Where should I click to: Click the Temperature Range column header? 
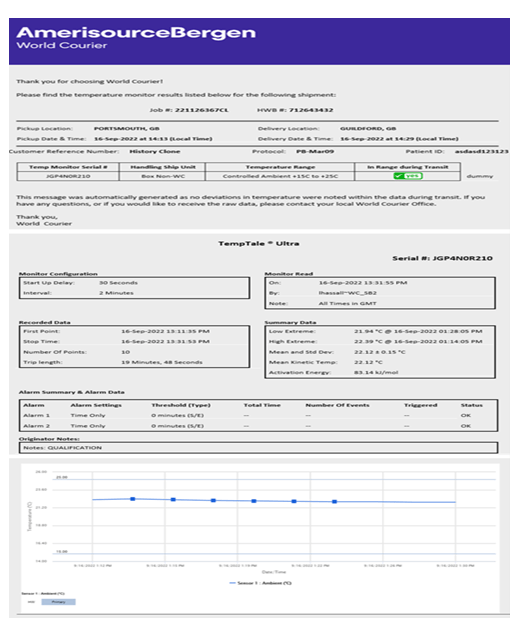pos(280,167)
